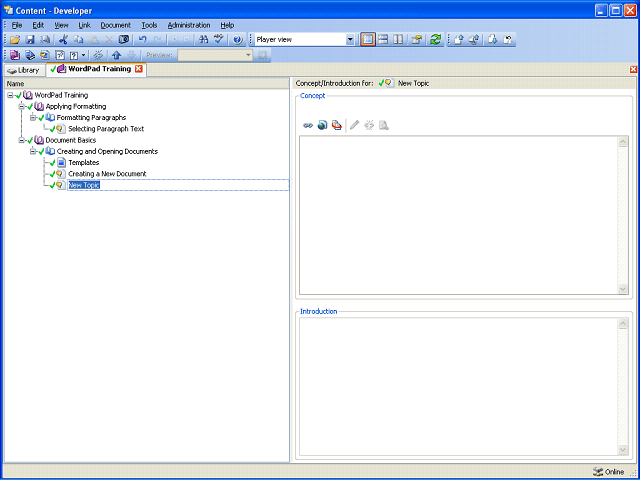Open the View menu
Image resolution: width=640 pixels, height=480 pixels.
pos(61,25)
